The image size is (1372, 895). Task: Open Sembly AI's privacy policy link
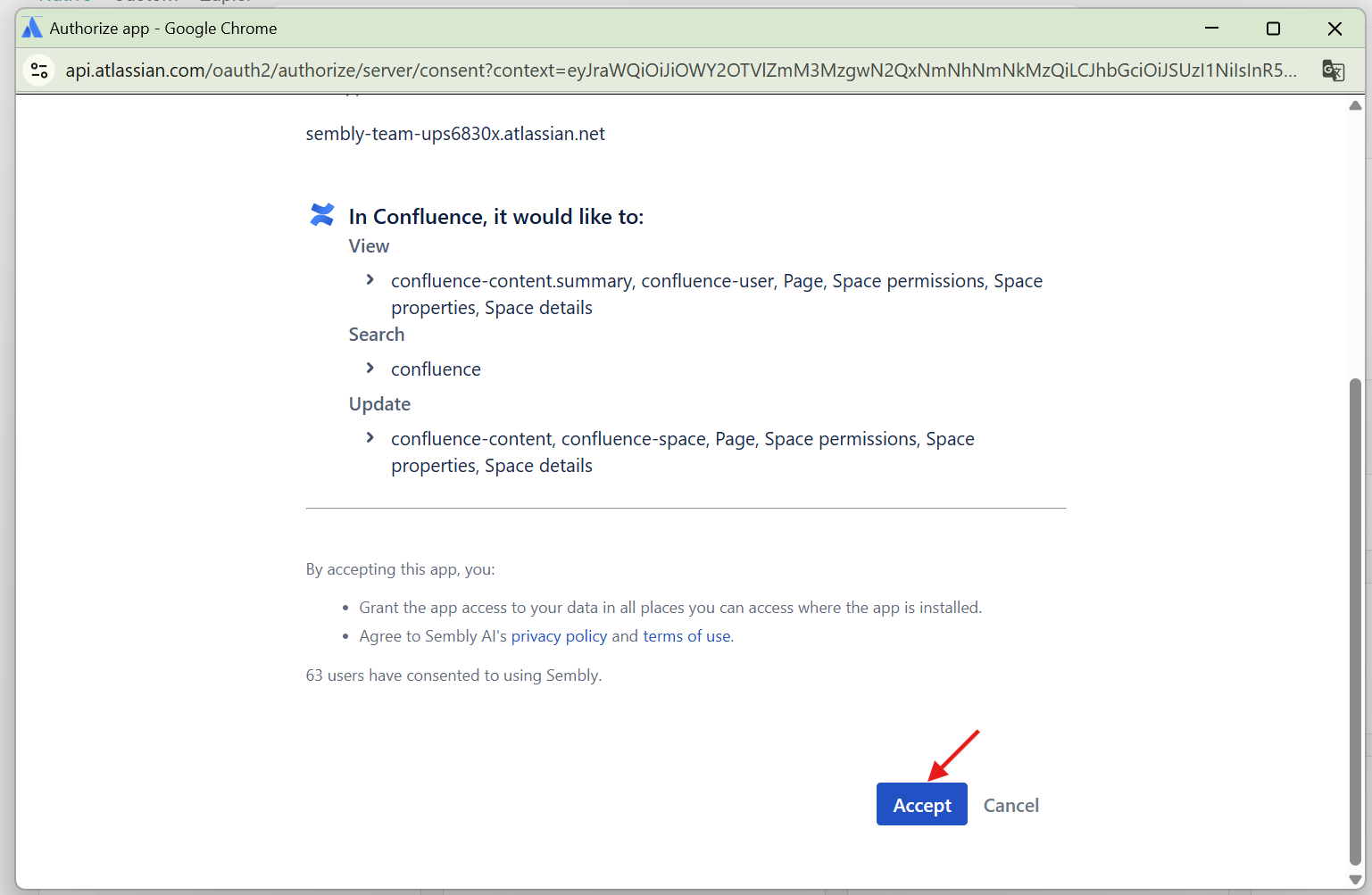tap(559, 636)
